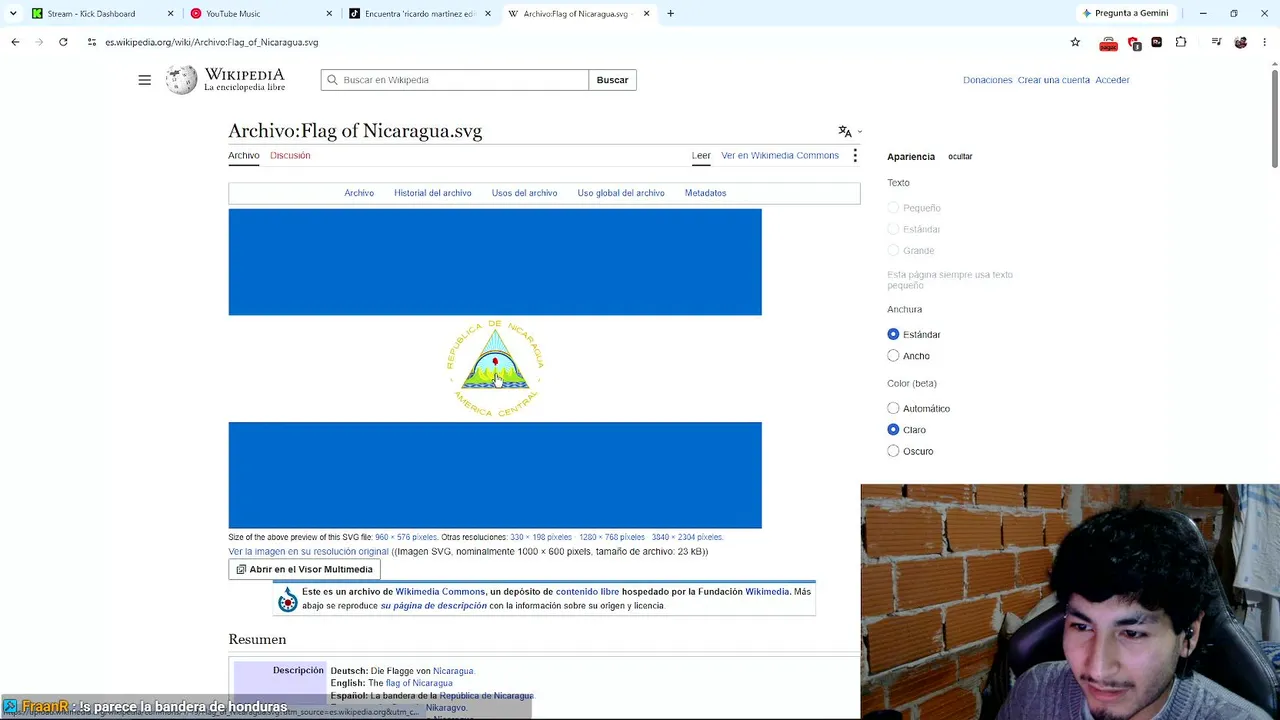This screenshot has height=720, width=1280.
Task: Hide the Apariencia panel with ocultar
Action: [x=960, y=157]
